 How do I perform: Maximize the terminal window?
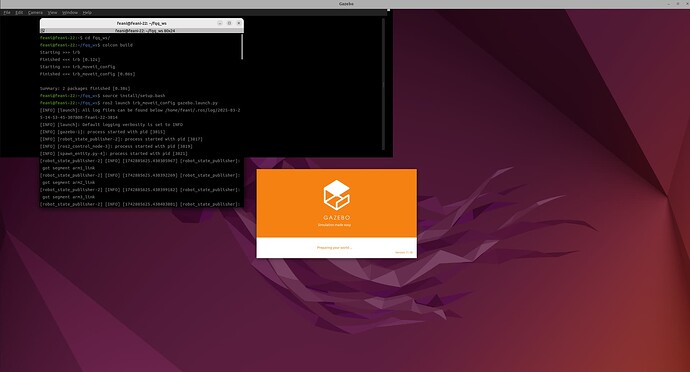point(229,23)
